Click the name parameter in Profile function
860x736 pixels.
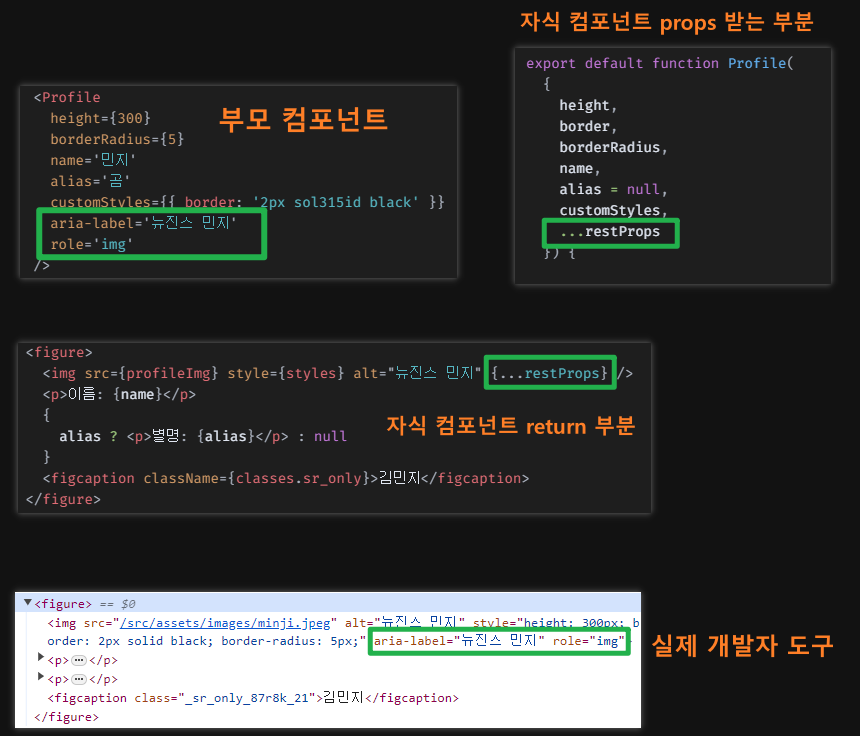click(580, 168)
